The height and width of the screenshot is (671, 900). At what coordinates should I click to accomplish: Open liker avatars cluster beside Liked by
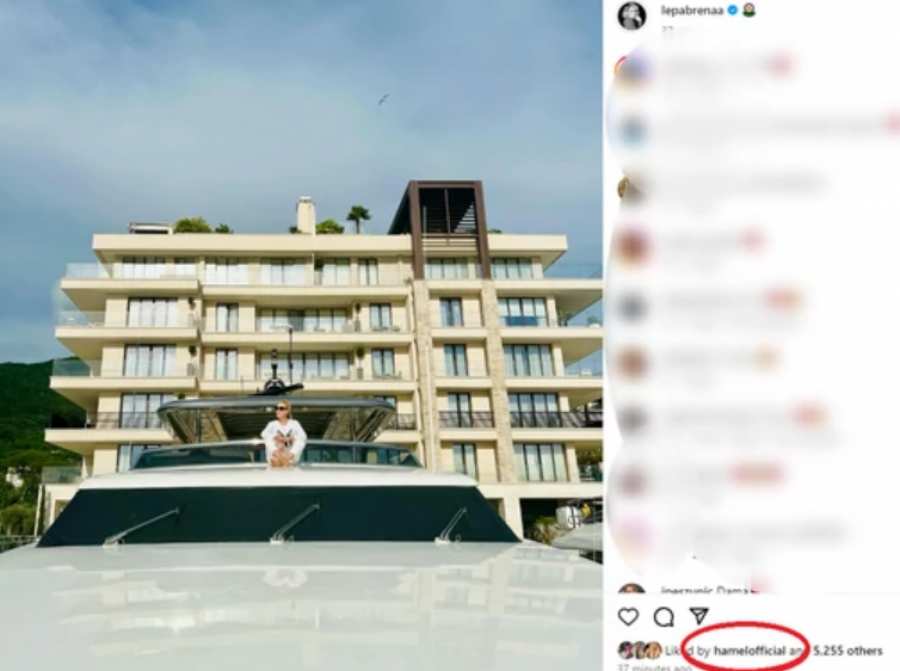pyautogui.click(x=639, y=650)
